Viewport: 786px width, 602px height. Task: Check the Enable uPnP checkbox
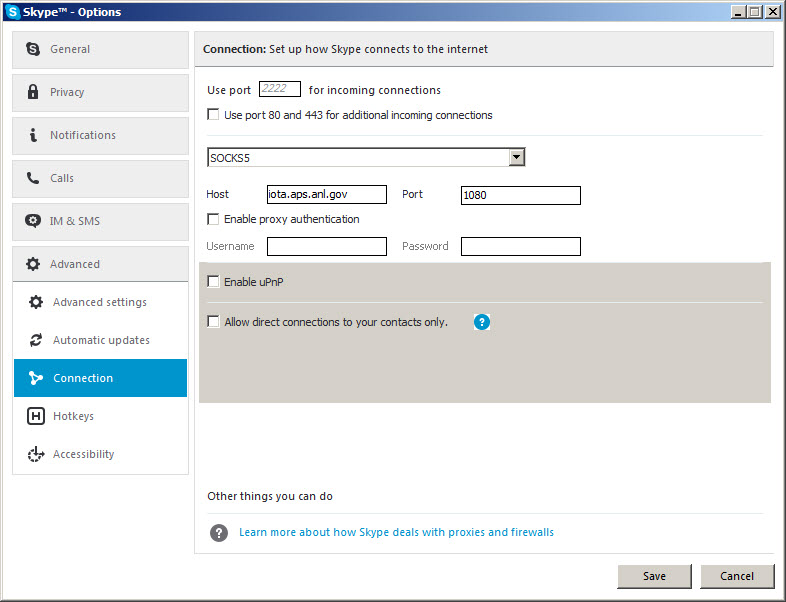coord(213,282)
